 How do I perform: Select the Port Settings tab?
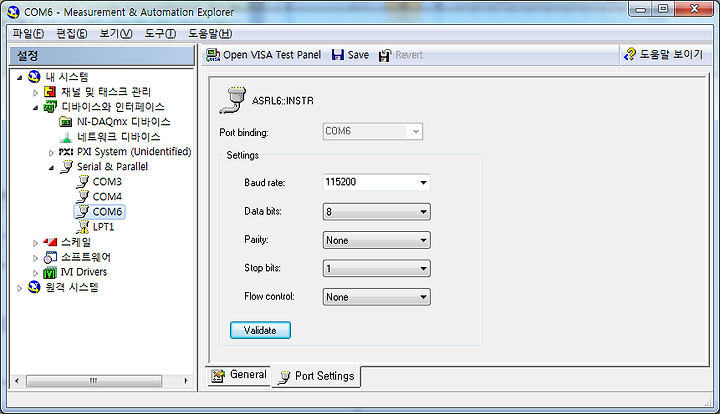[316, 376]
